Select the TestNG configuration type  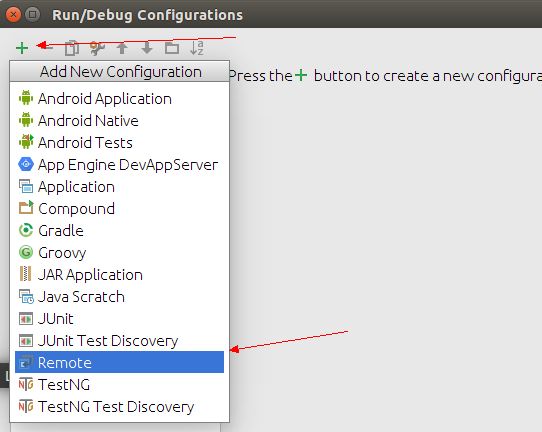point(119,385)
